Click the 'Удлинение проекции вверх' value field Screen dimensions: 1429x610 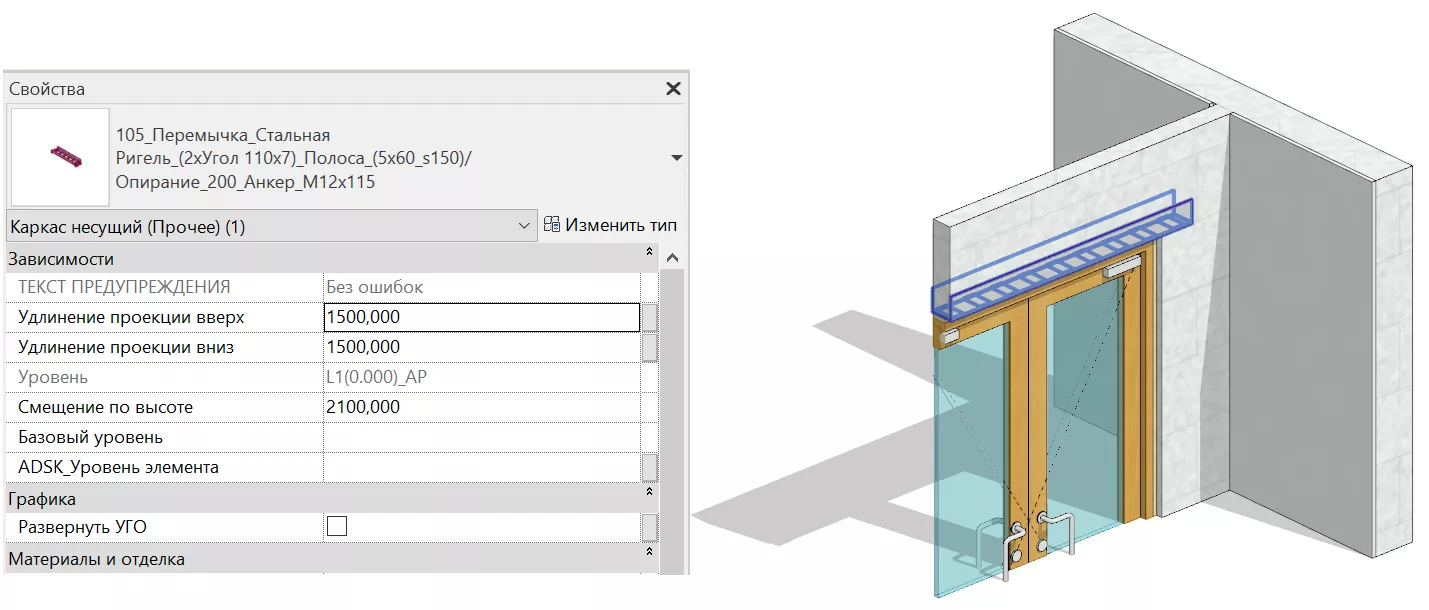coord(480,317)
